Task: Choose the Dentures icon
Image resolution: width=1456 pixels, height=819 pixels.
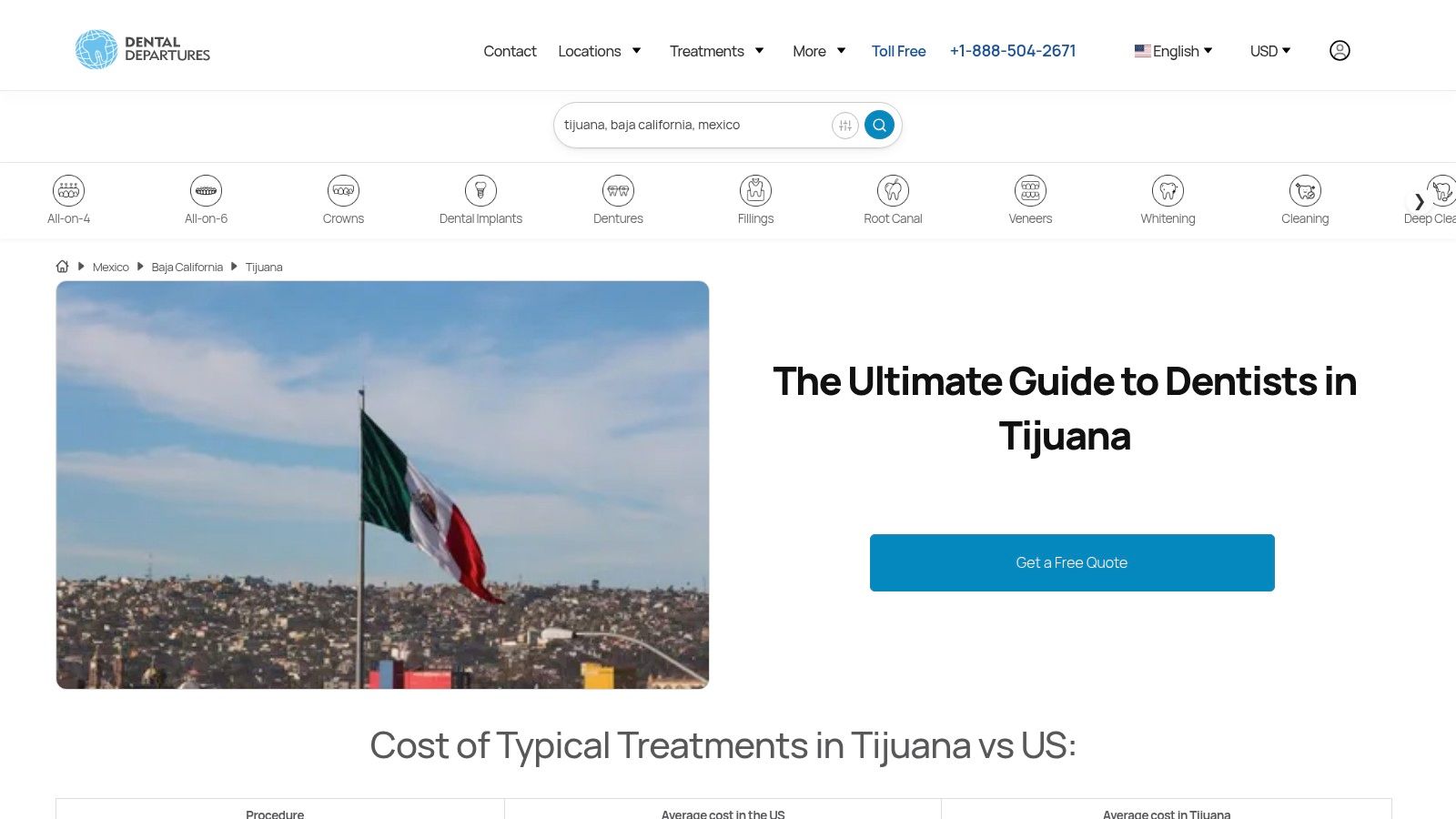Action: click(618, 191)
